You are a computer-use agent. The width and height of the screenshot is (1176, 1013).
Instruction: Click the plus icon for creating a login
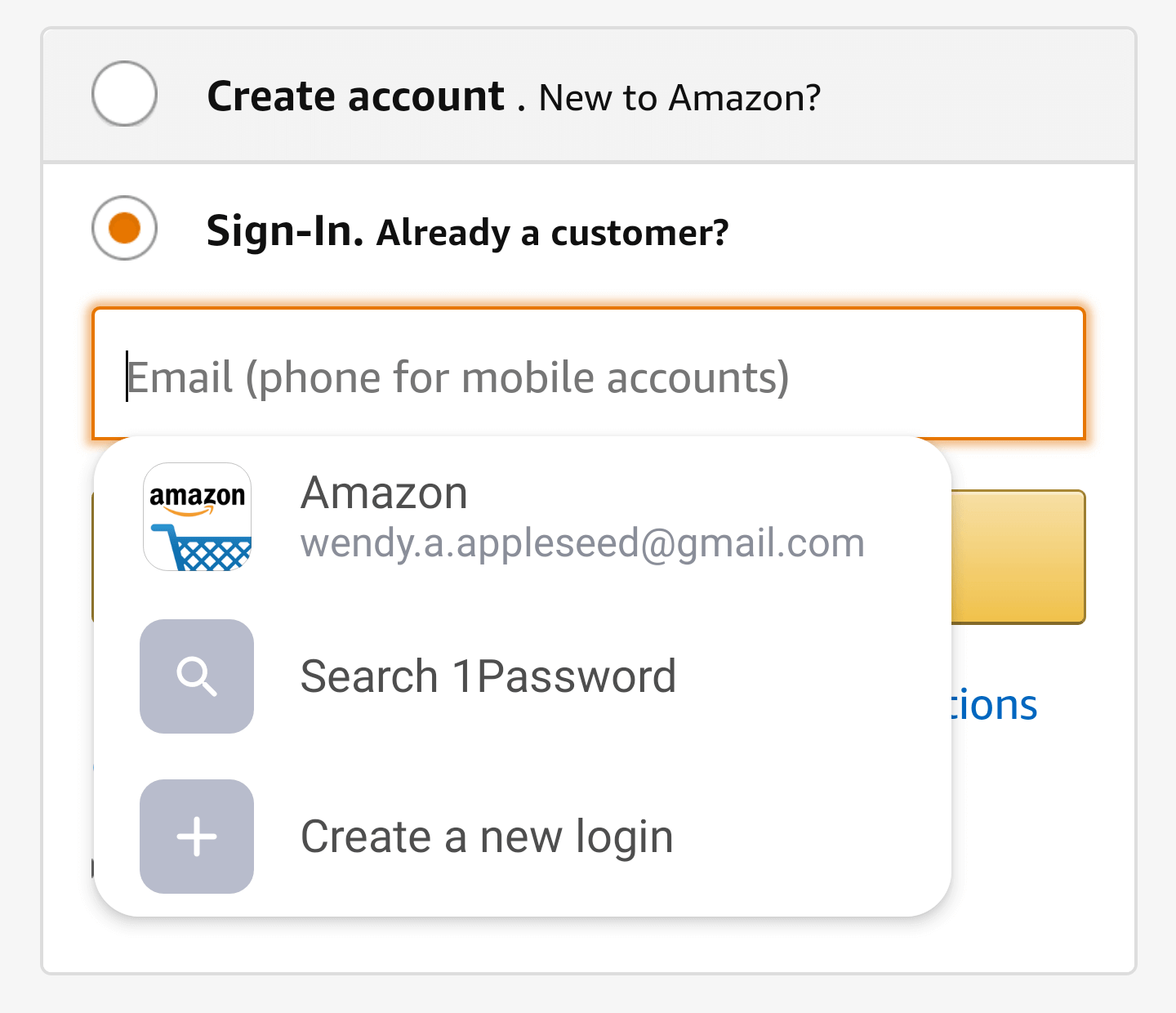[196, 837]
